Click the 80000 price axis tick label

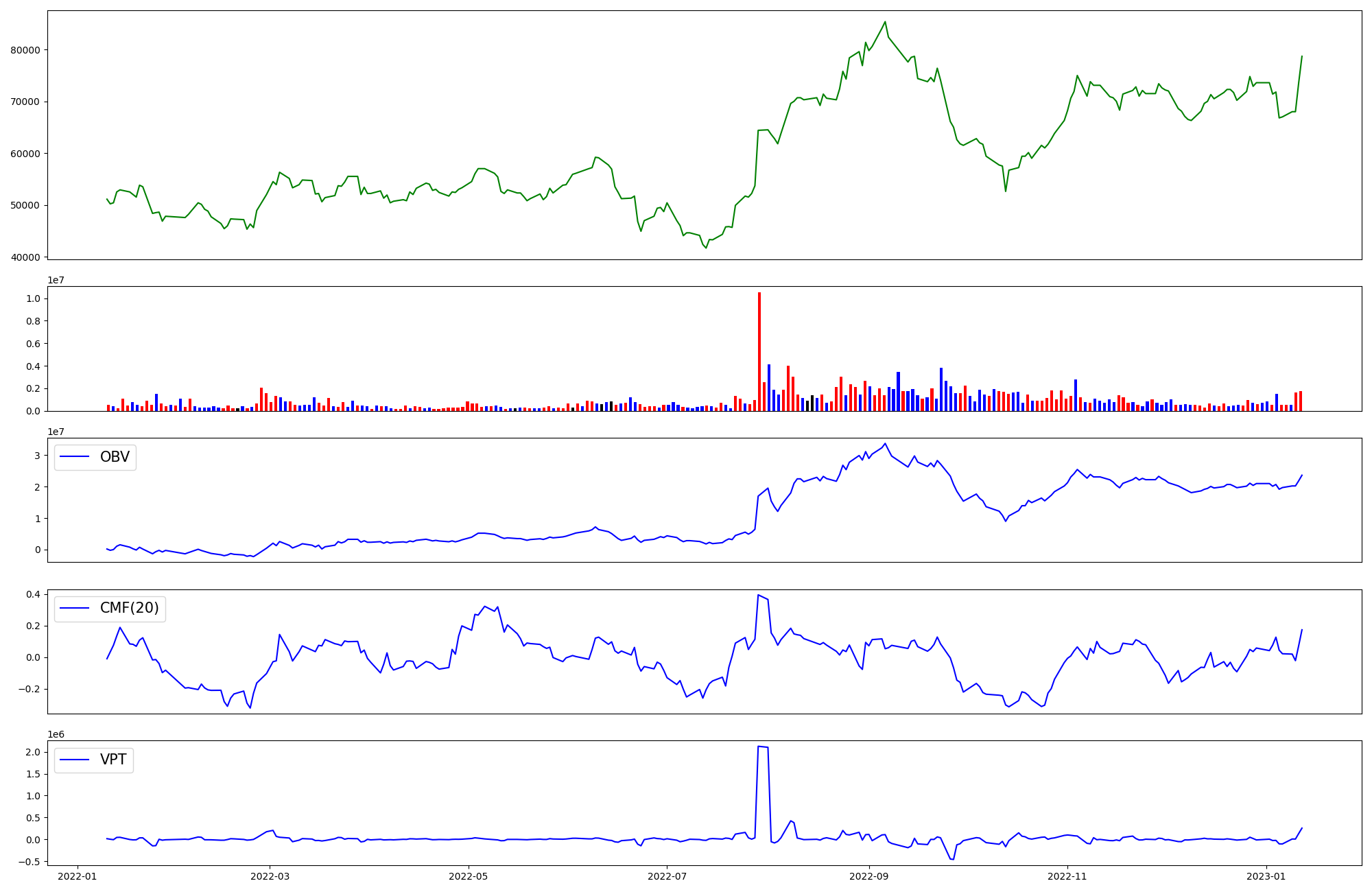pyautogui.click(x=25, y=50)
